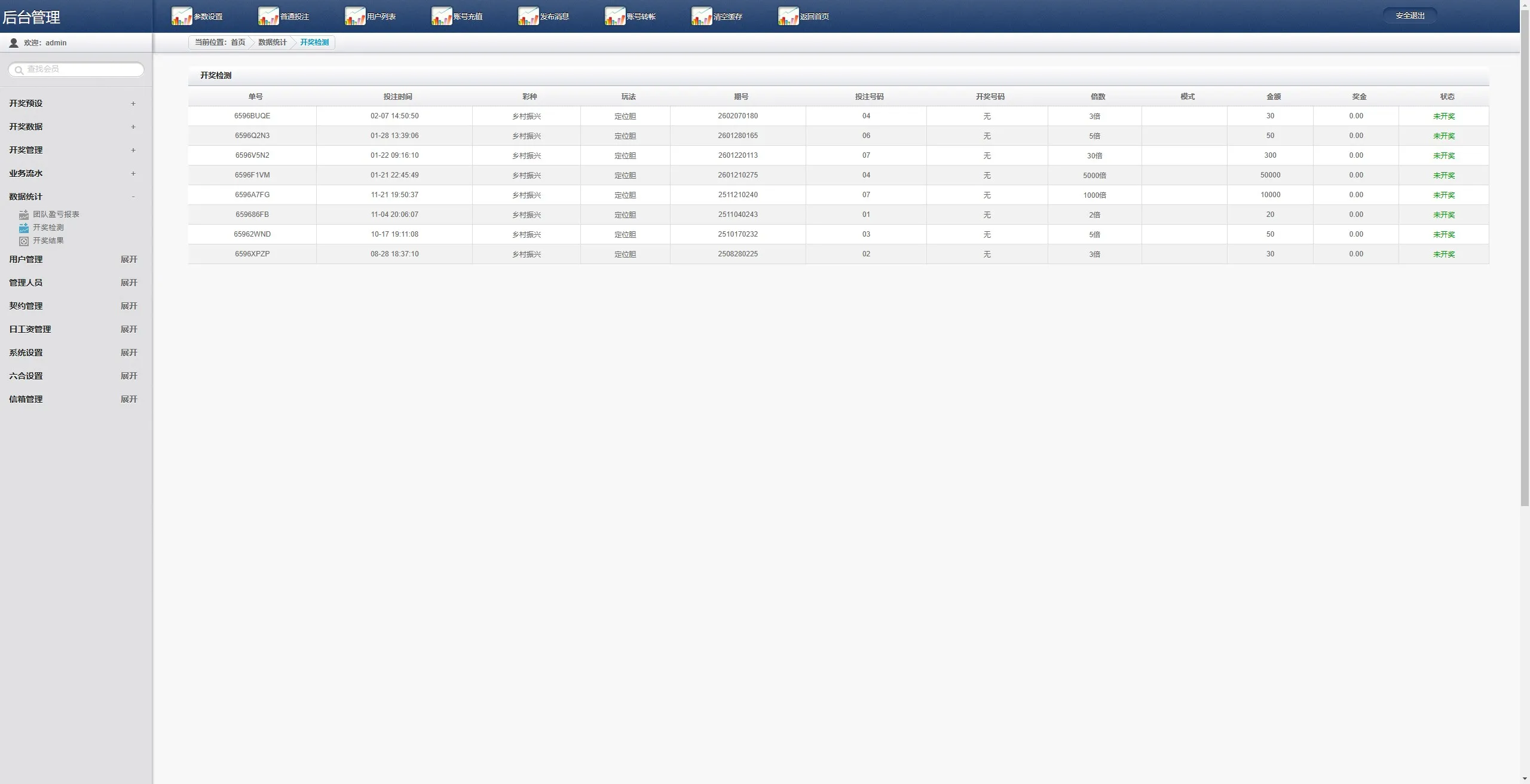
Task: Click the 期号 column header
Action: tap(741, 97)
